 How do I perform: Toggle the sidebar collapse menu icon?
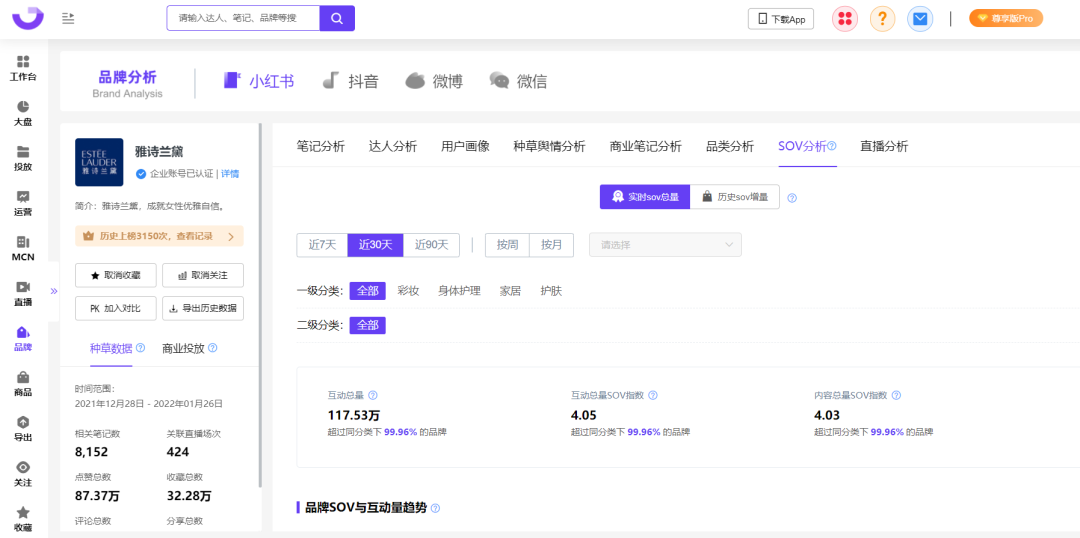click(68, 18)
